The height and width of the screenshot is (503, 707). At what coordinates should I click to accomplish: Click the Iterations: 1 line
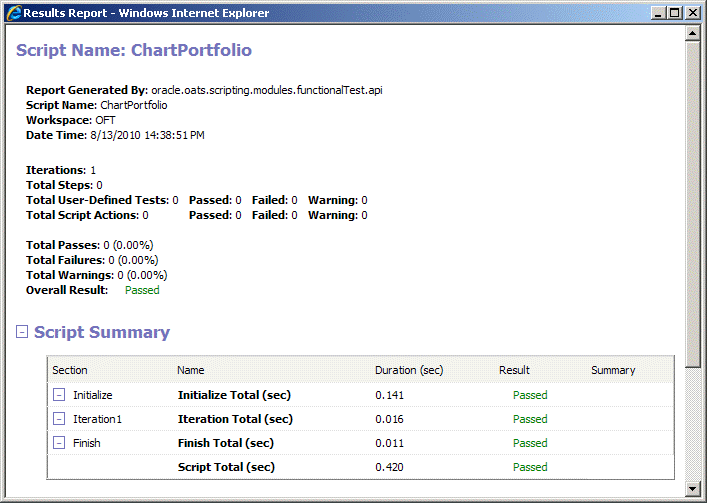coord(61,170)
